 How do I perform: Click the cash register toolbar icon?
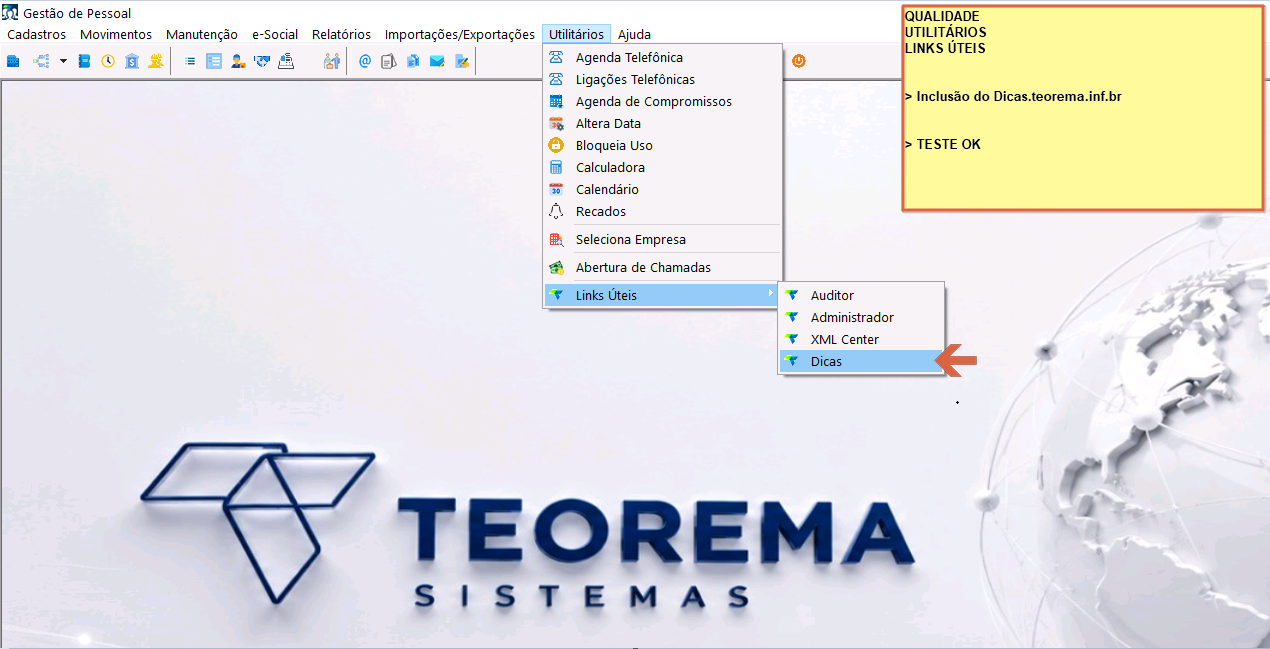pos(286,61)
